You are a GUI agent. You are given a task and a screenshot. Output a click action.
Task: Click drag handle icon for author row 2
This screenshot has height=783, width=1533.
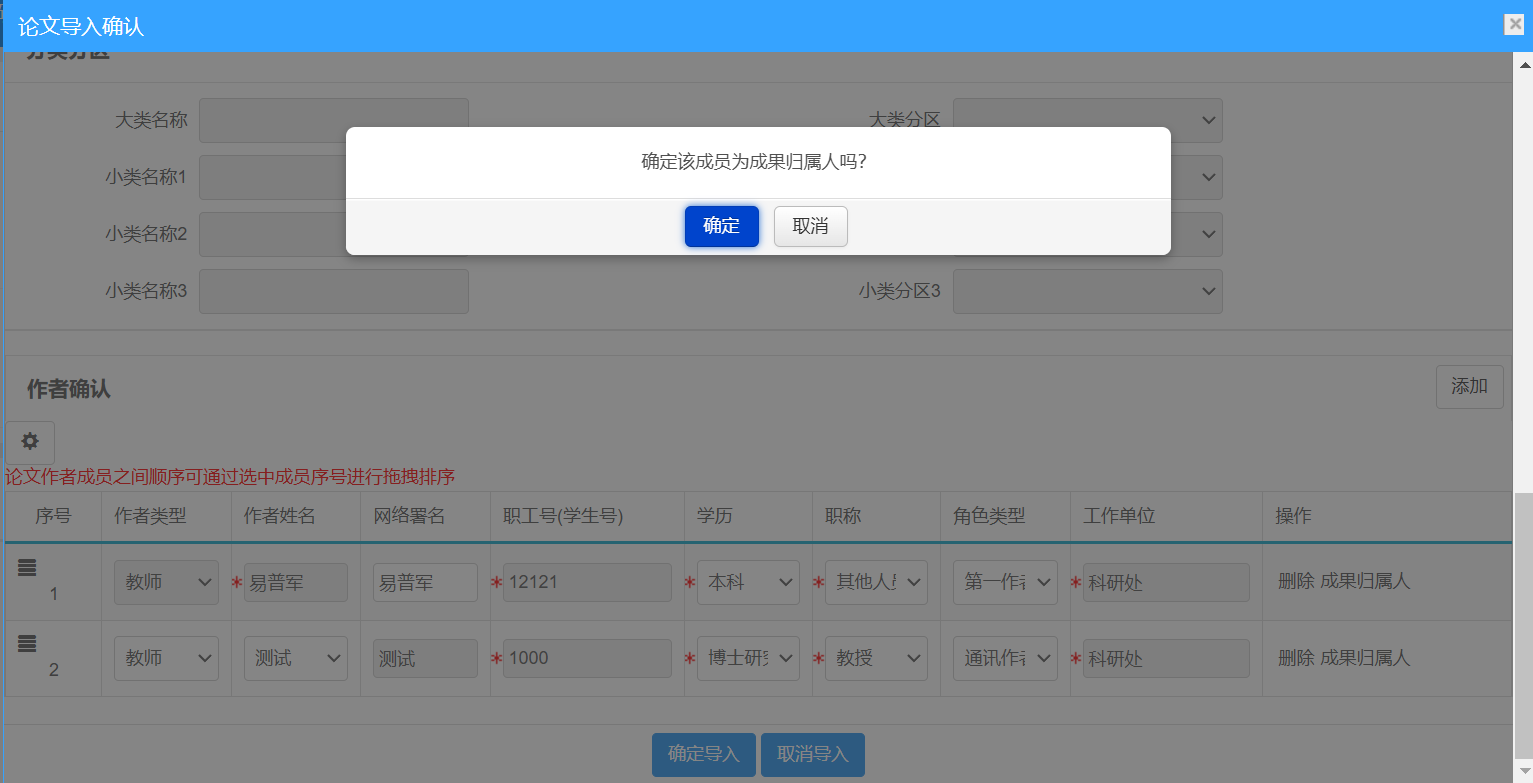click(x=27, y=644)
